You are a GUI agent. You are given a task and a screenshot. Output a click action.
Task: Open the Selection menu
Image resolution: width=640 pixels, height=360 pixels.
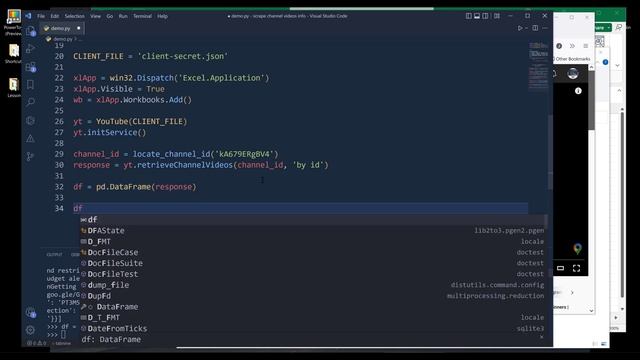[75, 16]
